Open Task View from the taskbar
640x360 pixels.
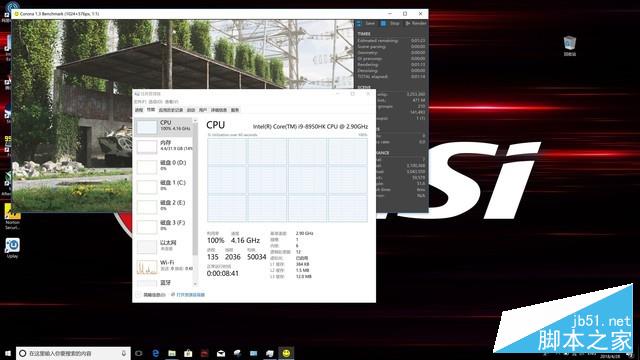click(139, 353)
